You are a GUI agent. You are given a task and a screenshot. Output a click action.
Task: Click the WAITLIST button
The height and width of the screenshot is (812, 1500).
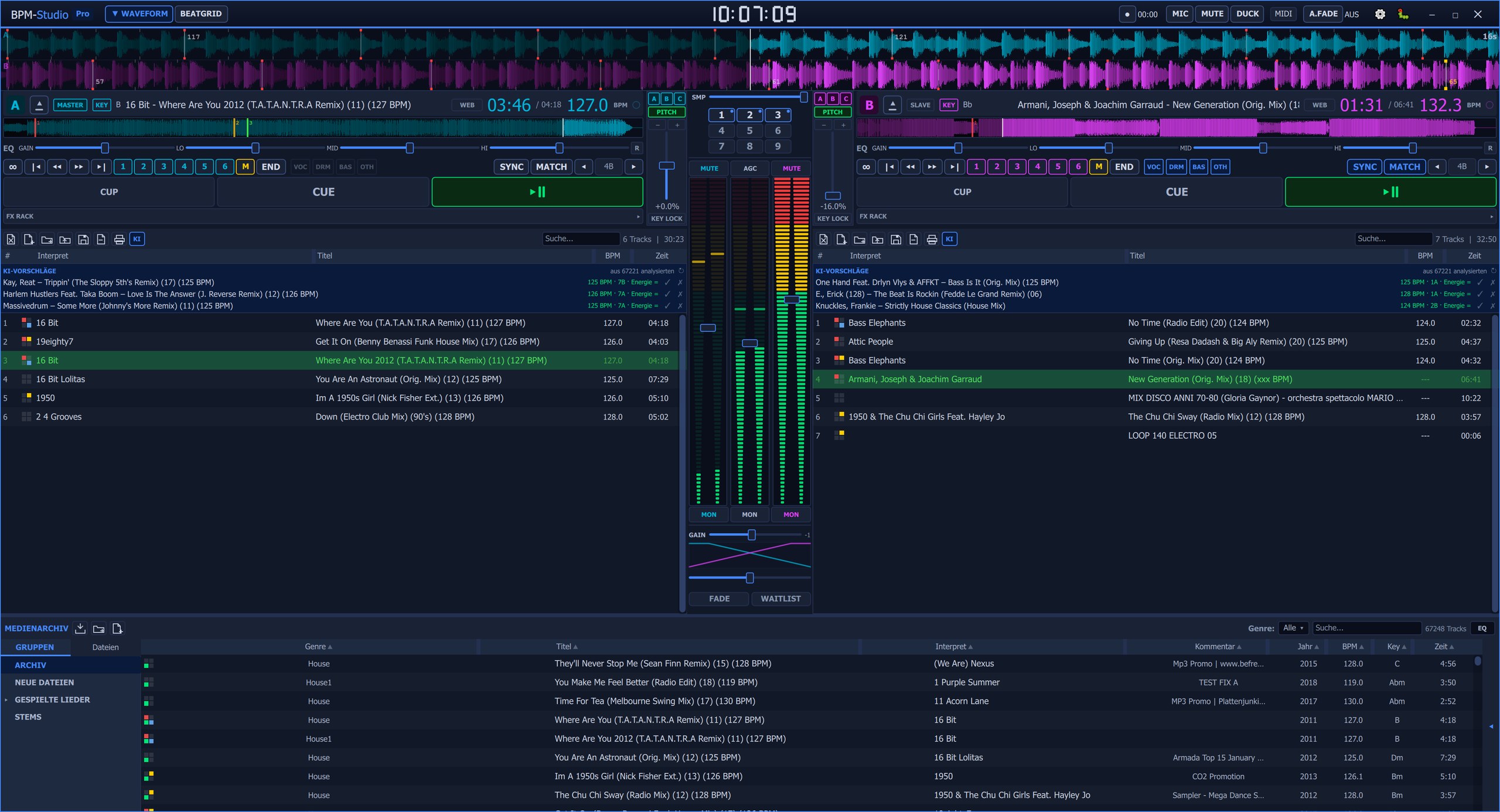[x=780, y=599]
